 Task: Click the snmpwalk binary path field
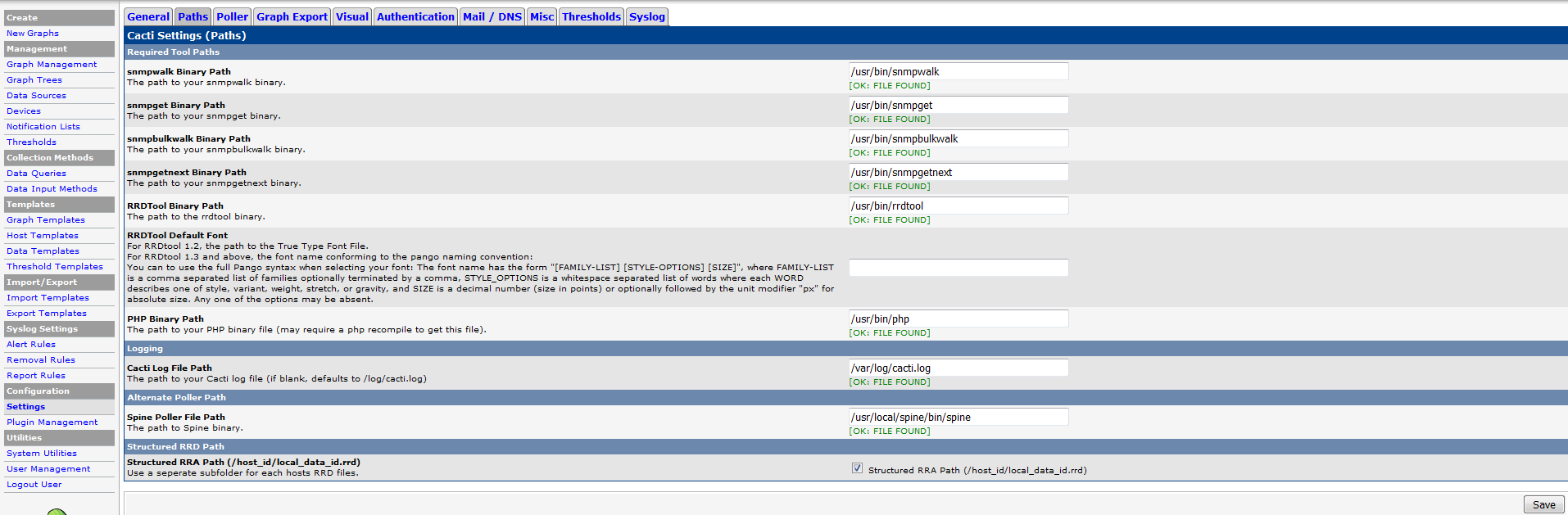pos(958,72)
